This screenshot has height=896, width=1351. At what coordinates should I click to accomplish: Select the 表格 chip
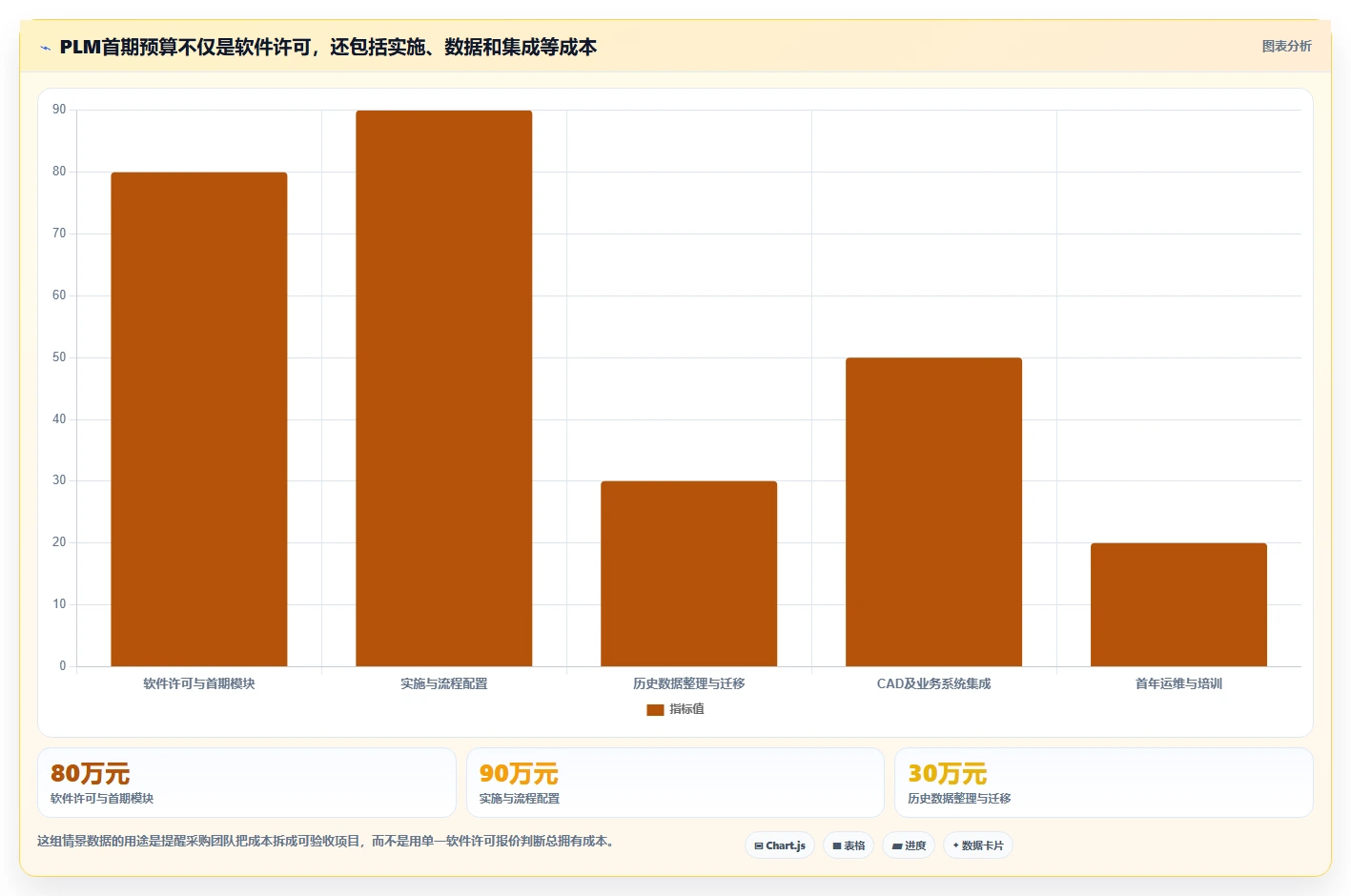click(849, 845)
